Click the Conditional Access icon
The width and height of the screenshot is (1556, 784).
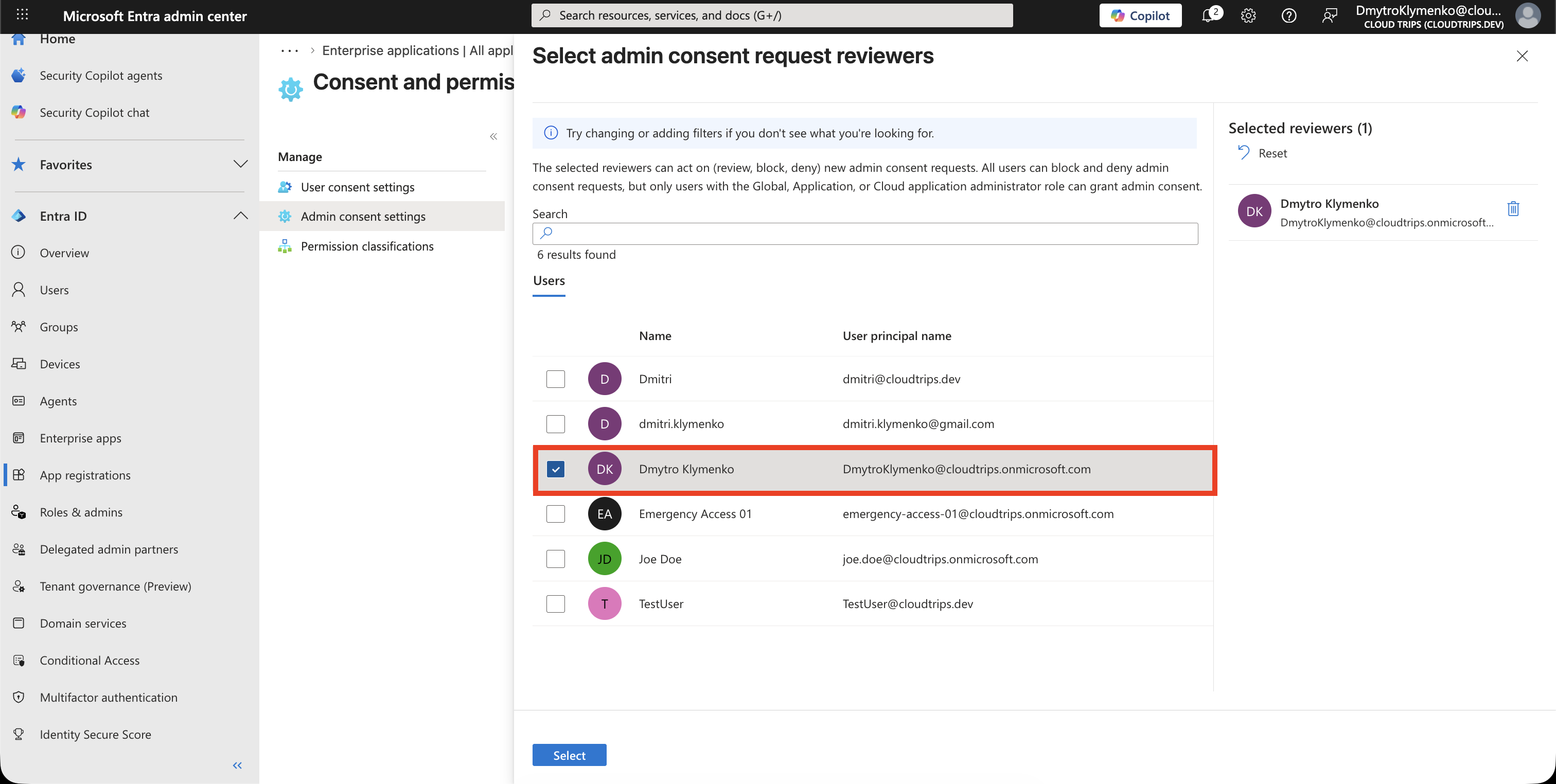point(19,660)
